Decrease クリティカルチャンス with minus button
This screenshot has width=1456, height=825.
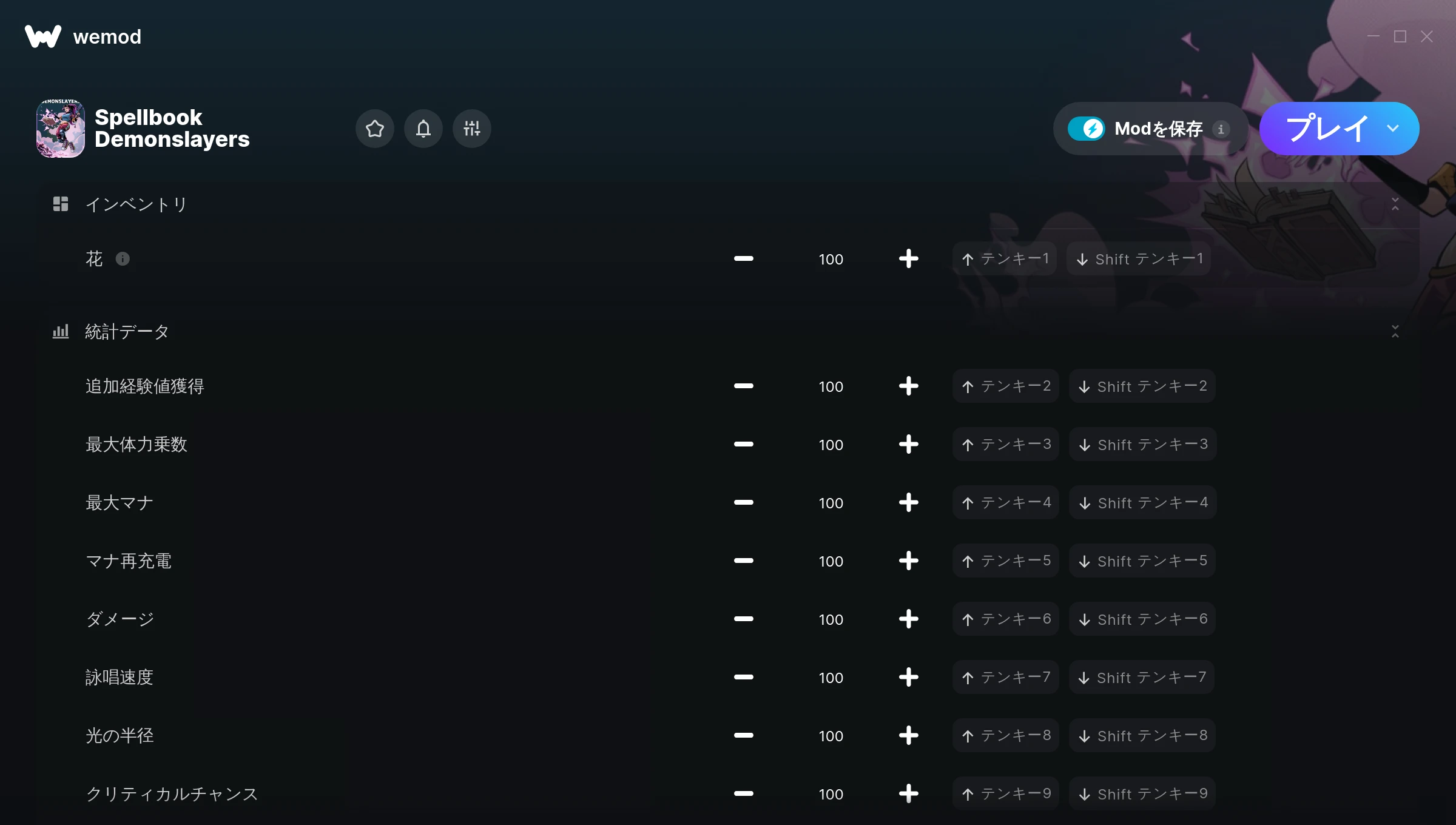[x=743, y=793]
